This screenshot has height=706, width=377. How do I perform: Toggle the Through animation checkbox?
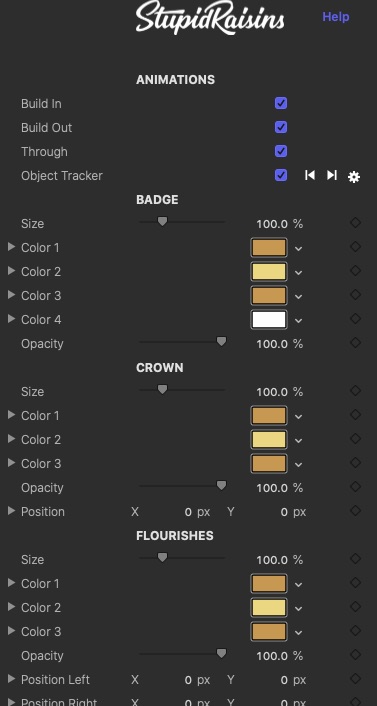(281, 151)
